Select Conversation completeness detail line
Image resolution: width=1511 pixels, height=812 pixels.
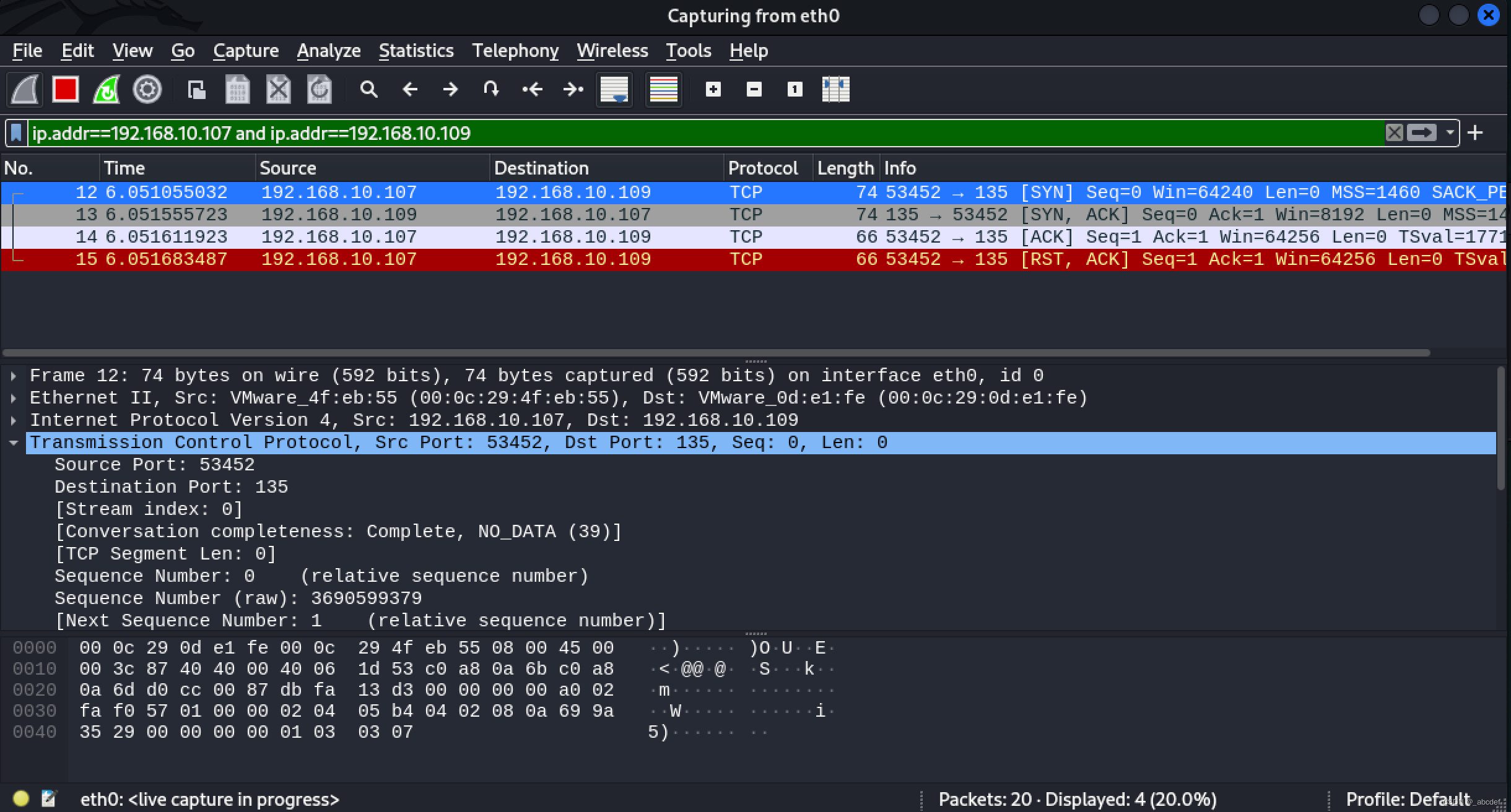[x=338, y=532]
